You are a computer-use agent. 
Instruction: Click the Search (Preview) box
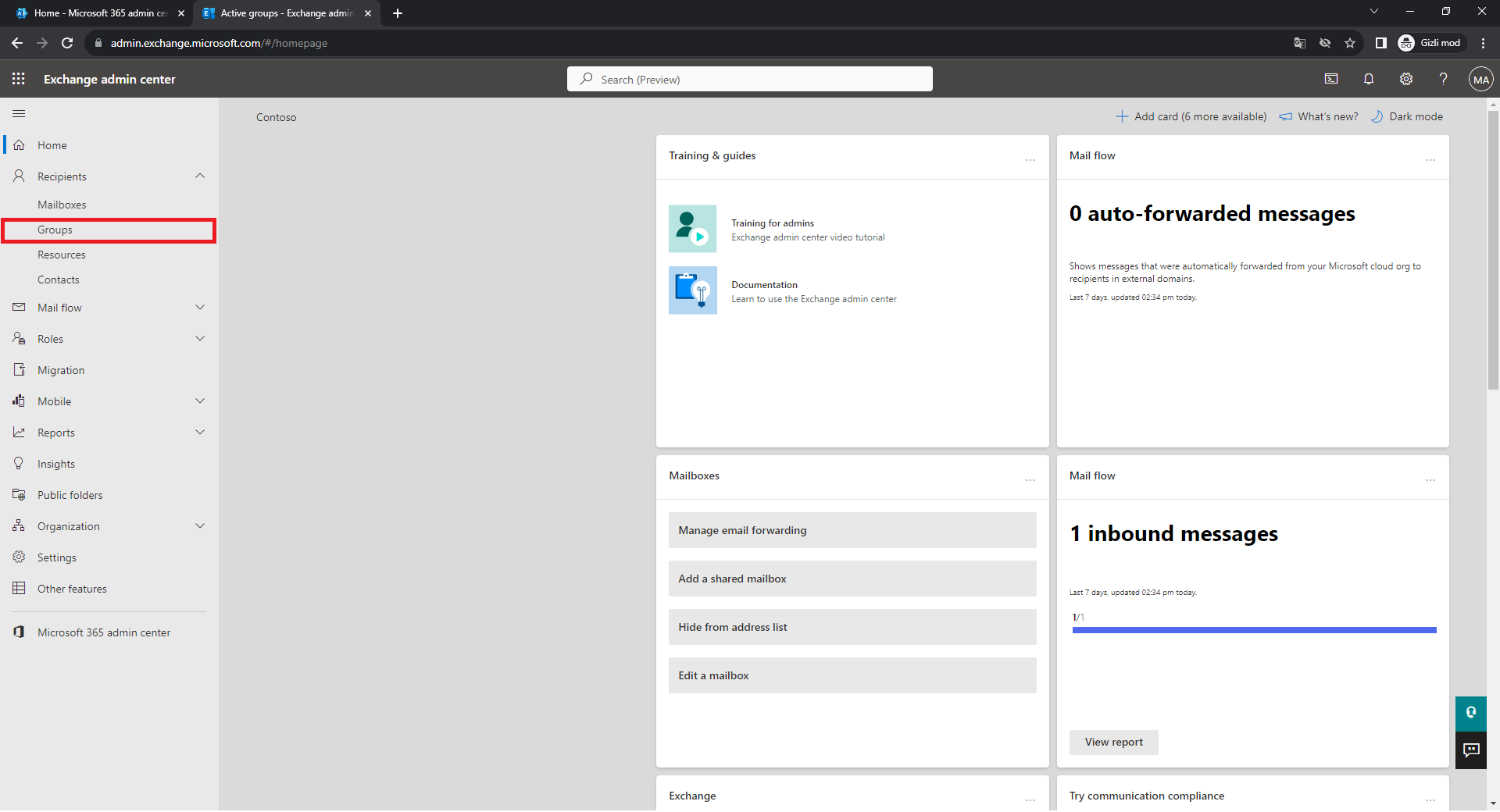[750, 80]
